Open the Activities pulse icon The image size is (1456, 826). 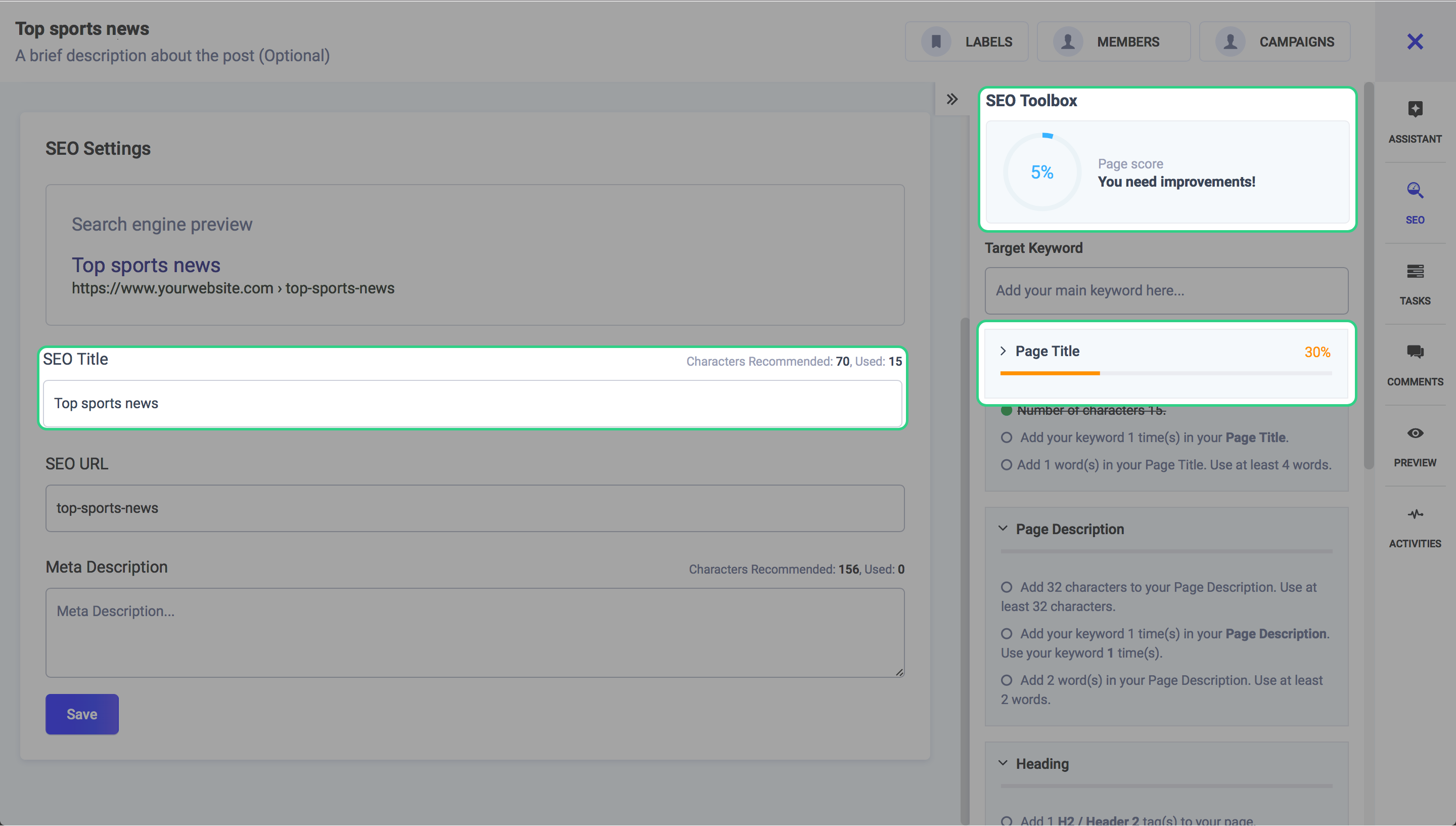[1415, 514]
